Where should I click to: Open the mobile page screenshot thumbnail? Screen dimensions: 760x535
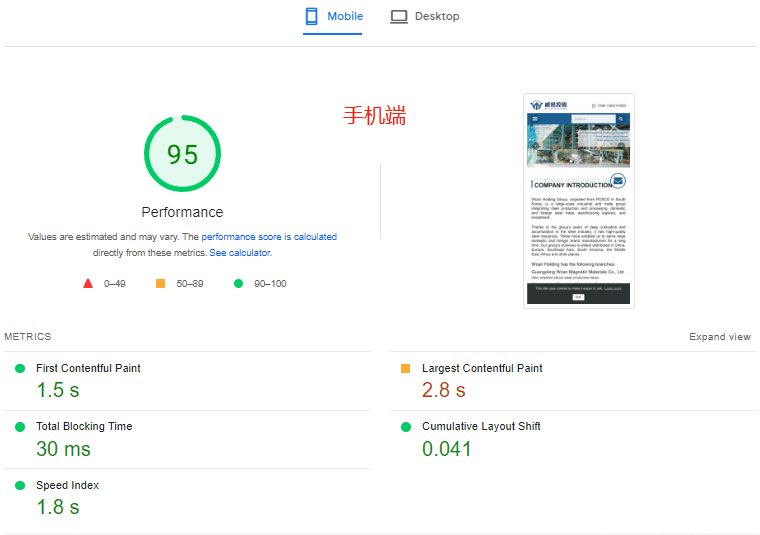tap(578, 201)
